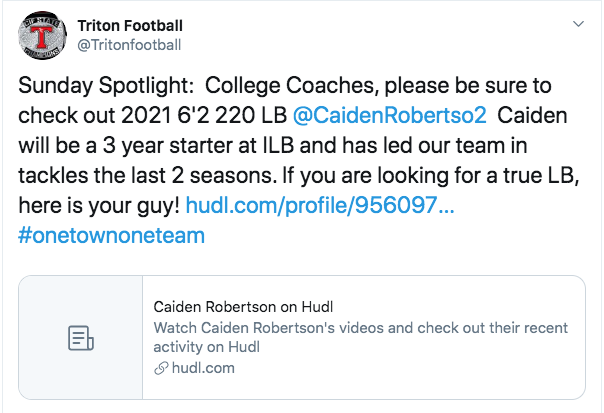Click hudl.com domain text in card
Screen dimensions: 604x413
pos(203,368)
